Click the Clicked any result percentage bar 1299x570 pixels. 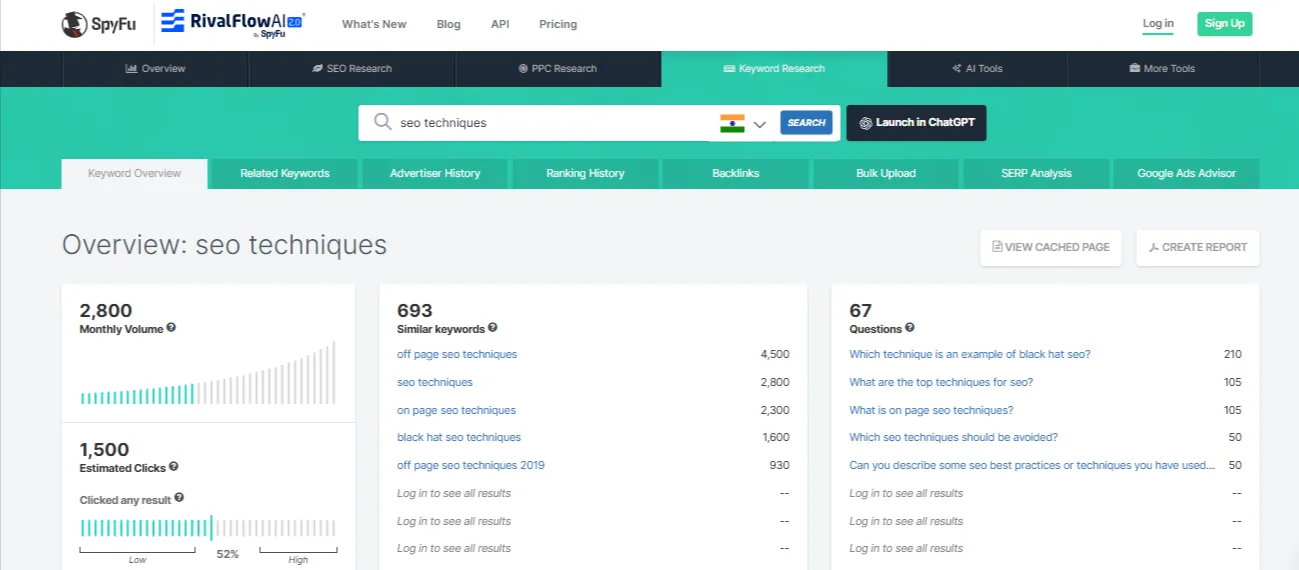click(x=207, y=528)
